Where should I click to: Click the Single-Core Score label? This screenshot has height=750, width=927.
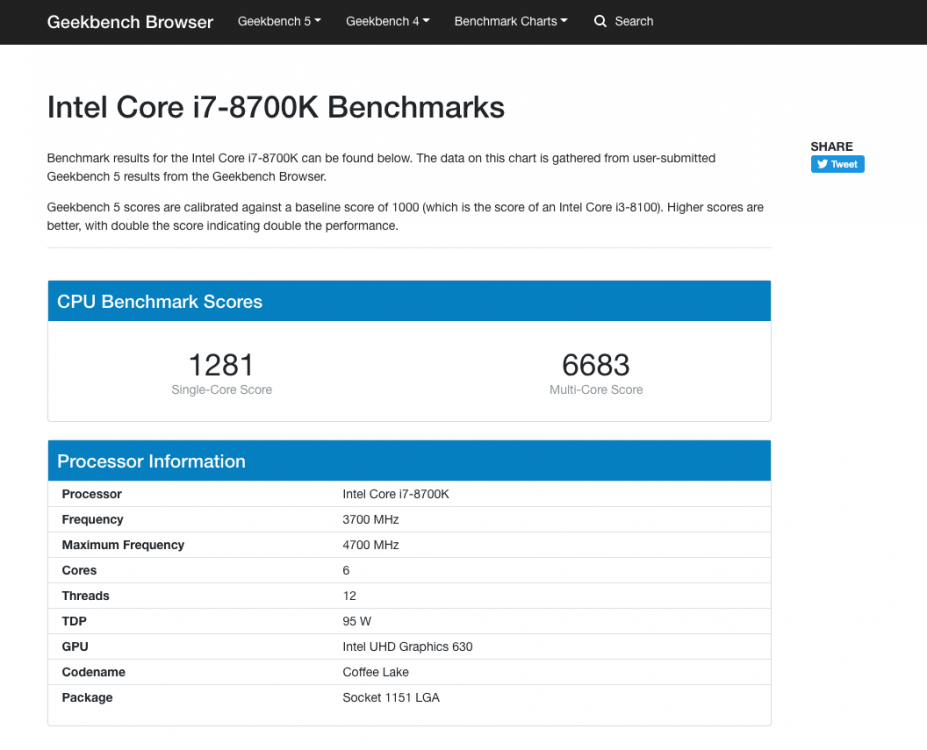click(222, 390)
